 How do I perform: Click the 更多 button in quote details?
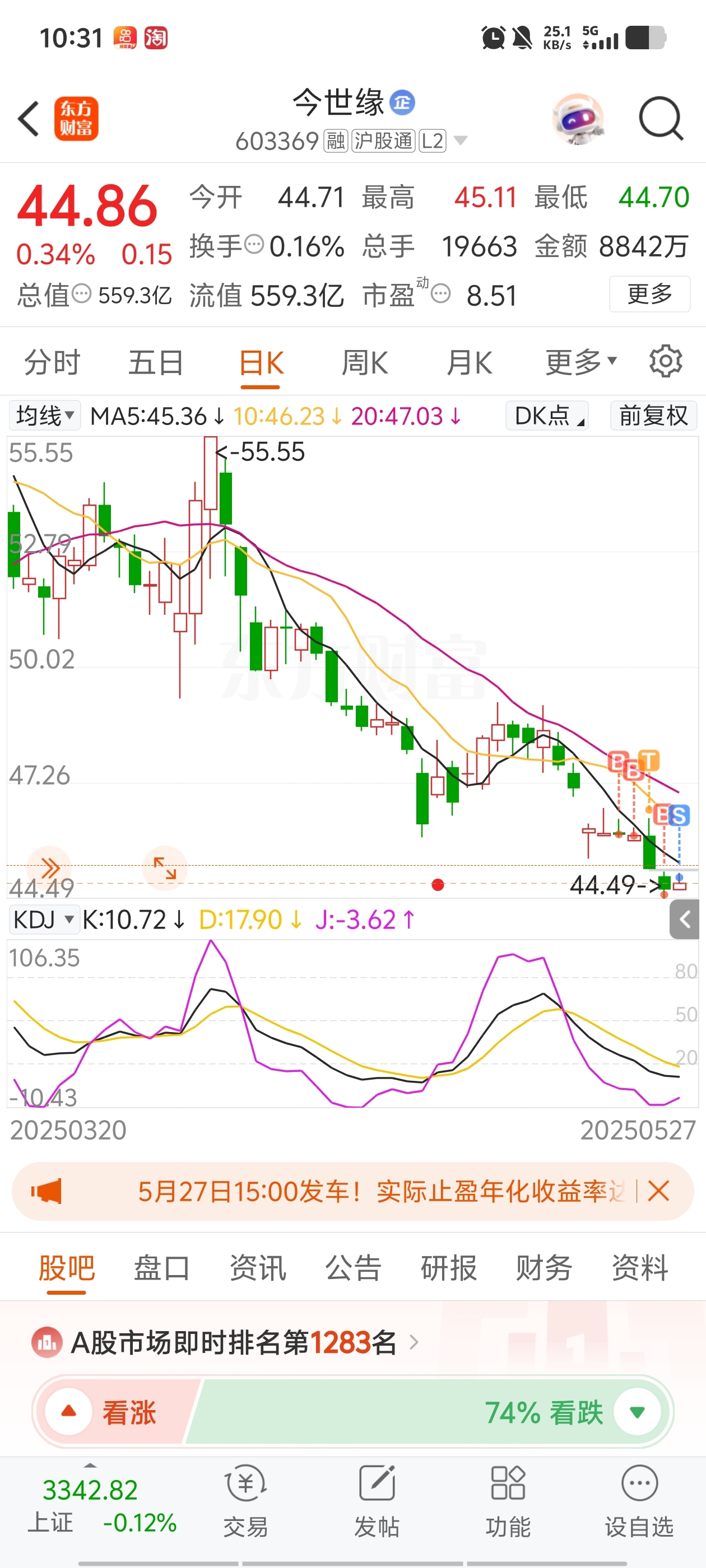(x=649, y=294)
